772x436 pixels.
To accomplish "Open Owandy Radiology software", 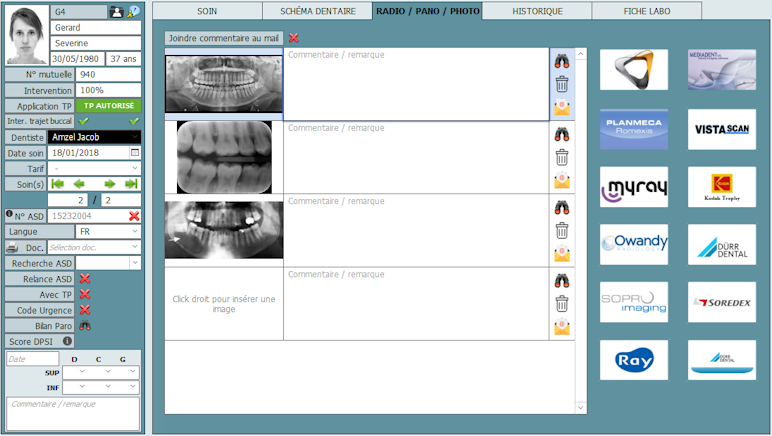I will [x=634, y=244].
